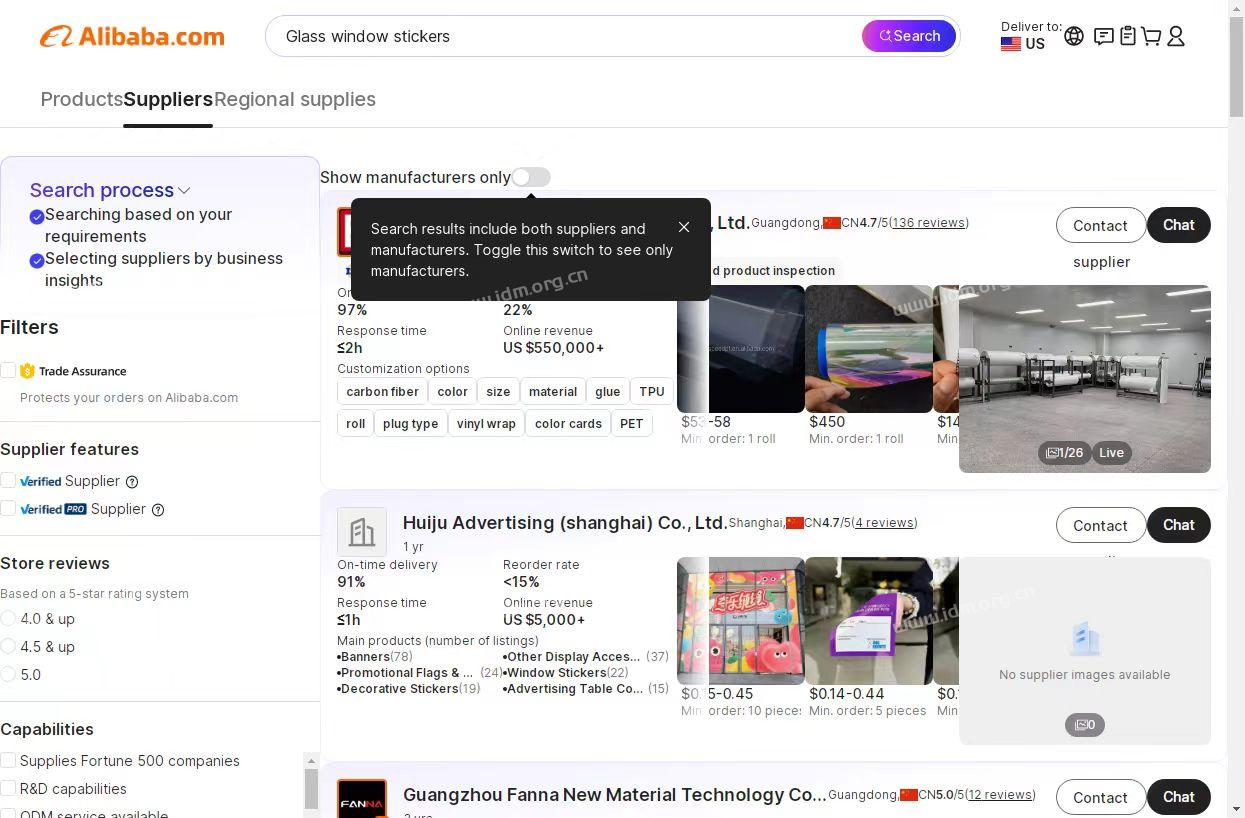The width and height of the screenshot is (1245, 818).
Task: Open Guangzhou Fanna's 12 reviews link
Action: point(1000,795)
